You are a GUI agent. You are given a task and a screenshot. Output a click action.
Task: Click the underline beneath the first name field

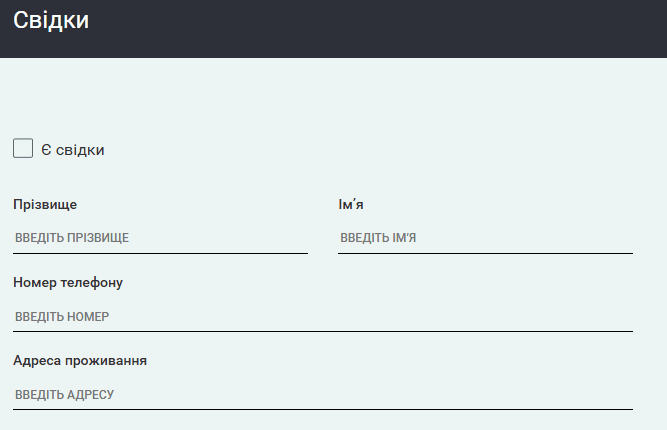coord(485,253)
